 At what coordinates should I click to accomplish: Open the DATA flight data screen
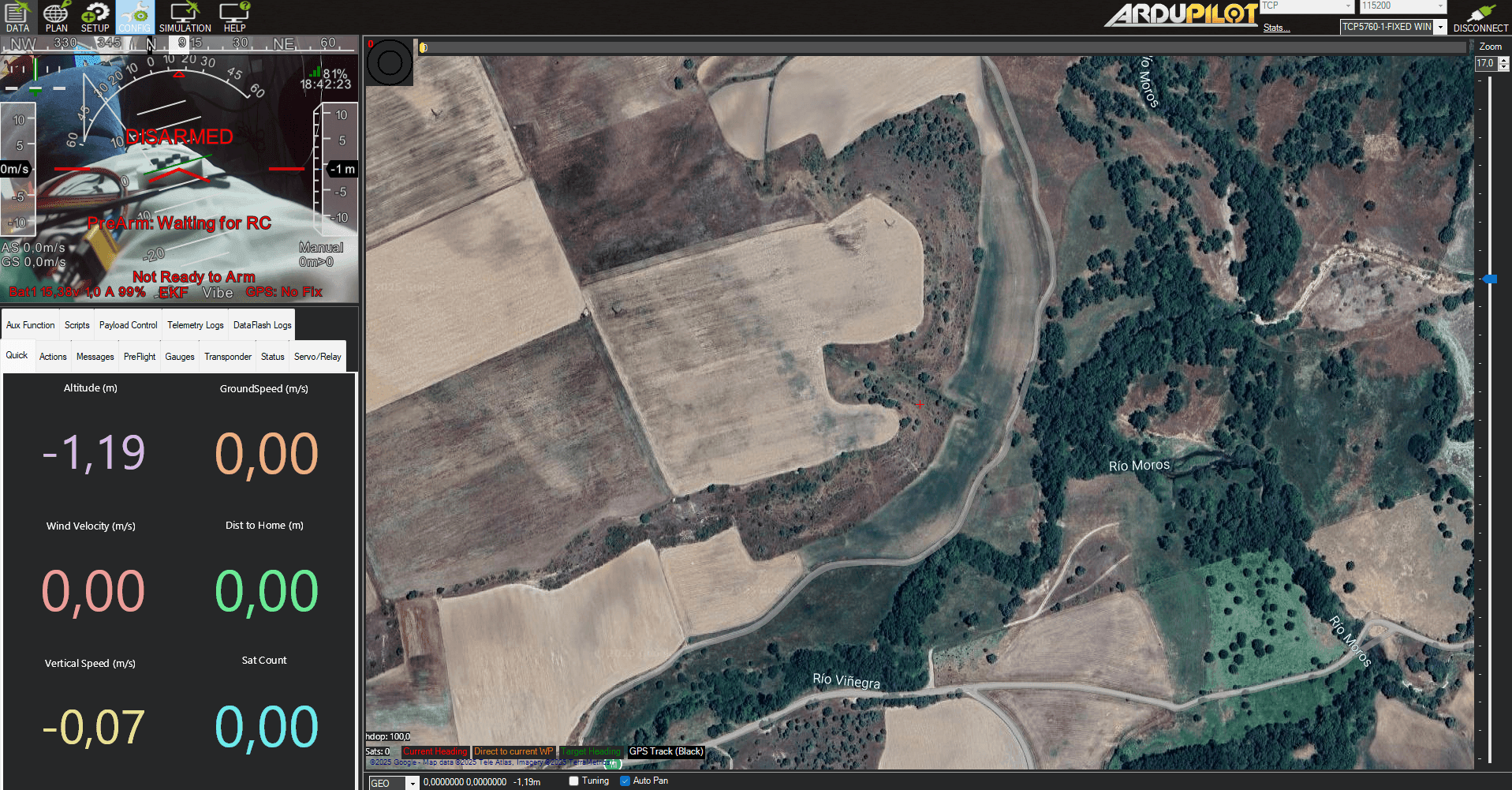tap(17, 17)
